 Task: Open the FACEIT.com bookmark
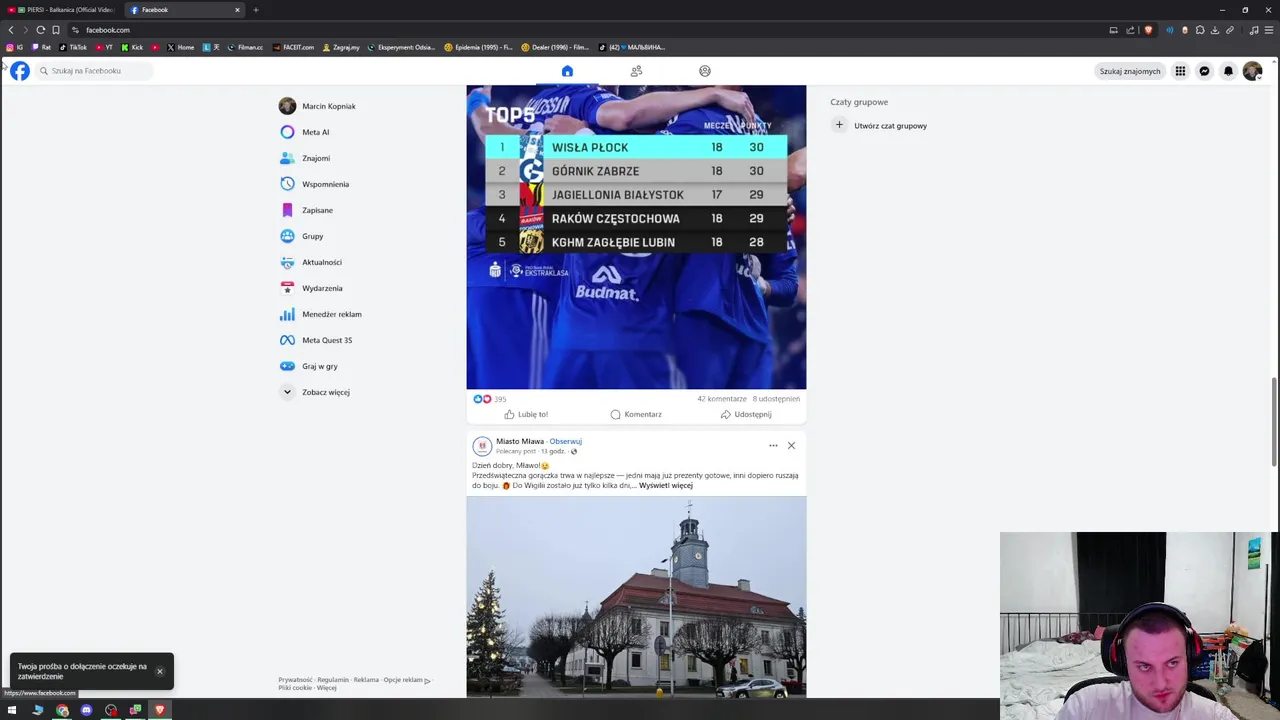pyautogui.click(x=294, y=47)
